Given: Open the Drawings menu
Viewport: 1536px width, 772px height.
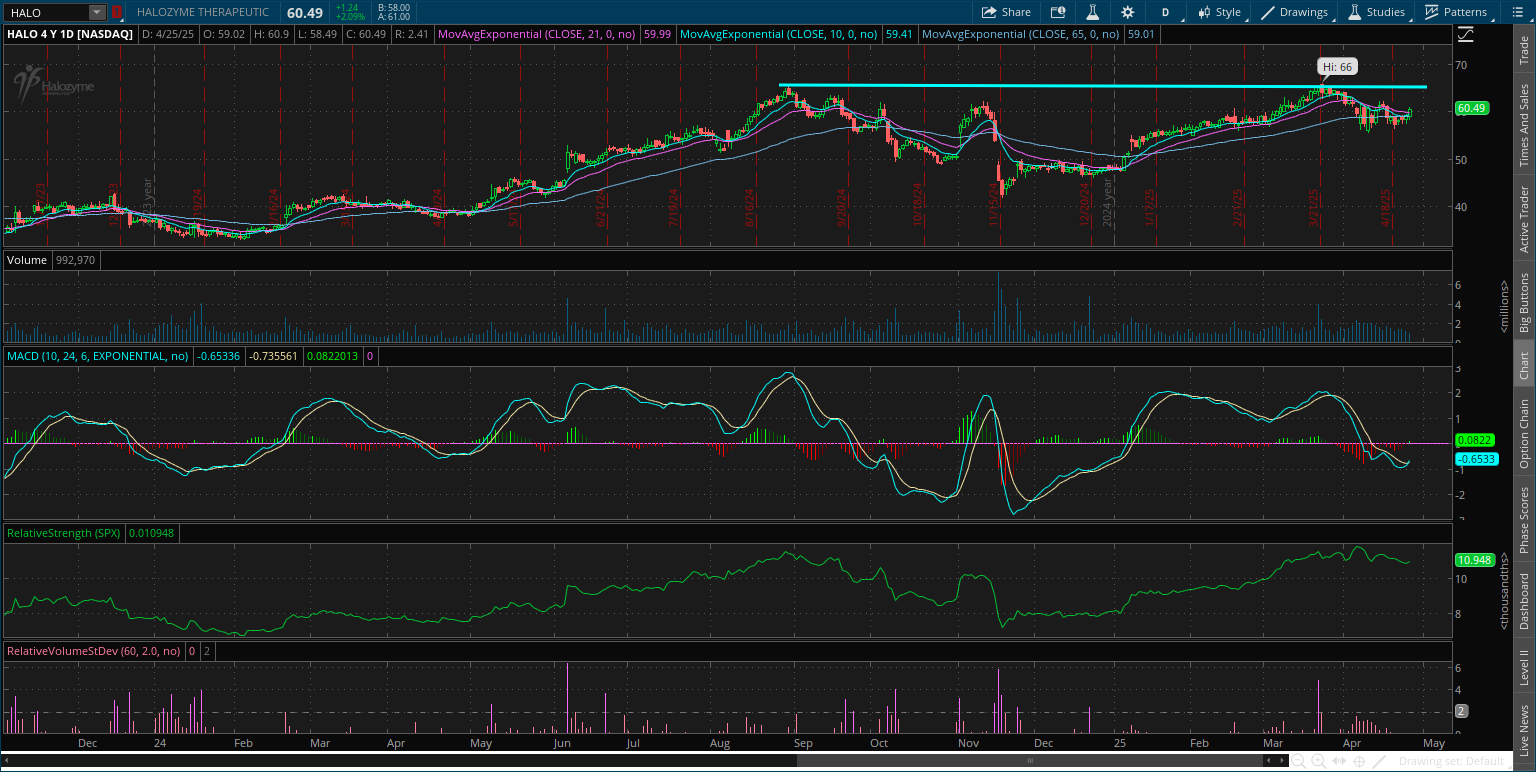Looking at the screenshot, I should (1295, 12).
